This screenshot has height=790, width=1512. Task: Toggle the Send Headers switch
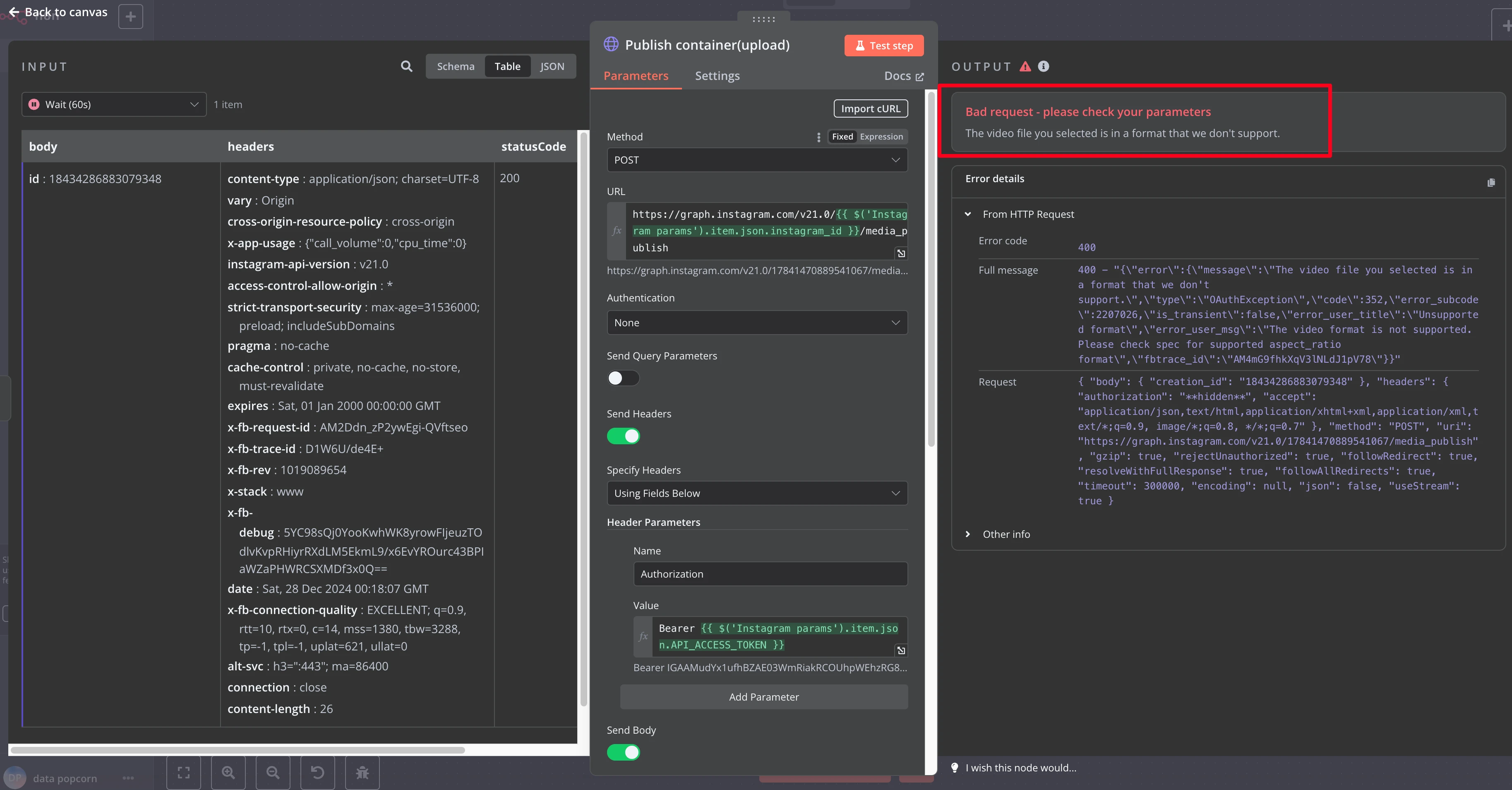coord(623,436)
